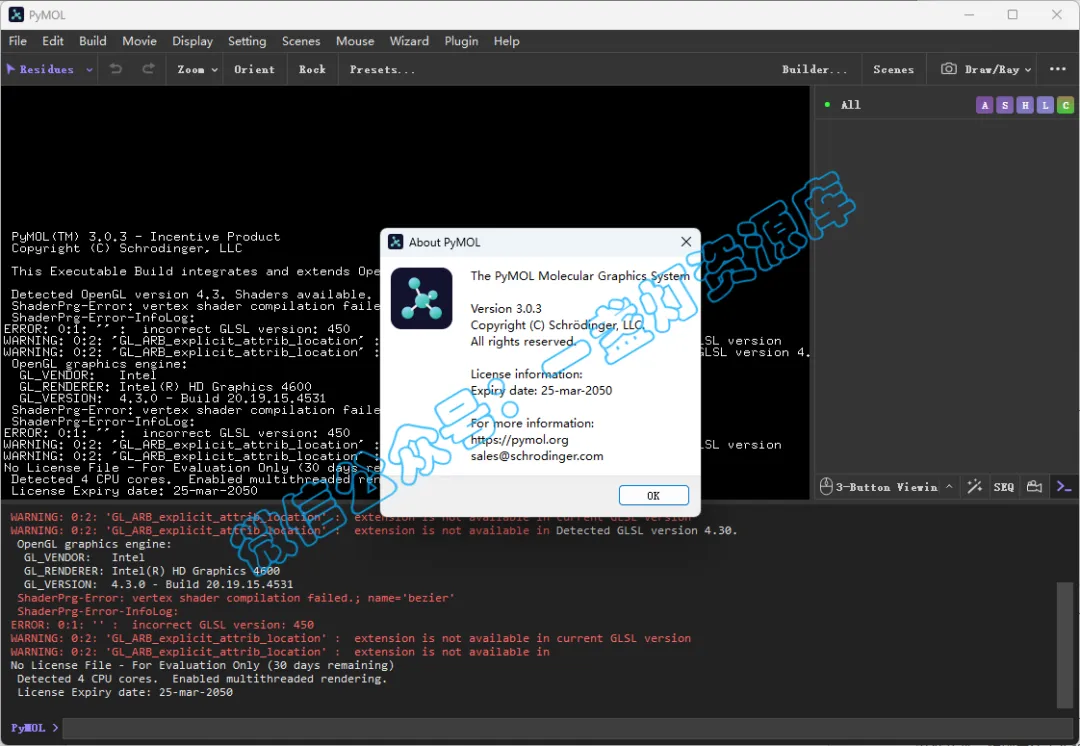The width and height of the screenshot is (1080, 746).
Task: Click the Detected 4 CPU cores log line
Action: [202, 678]
